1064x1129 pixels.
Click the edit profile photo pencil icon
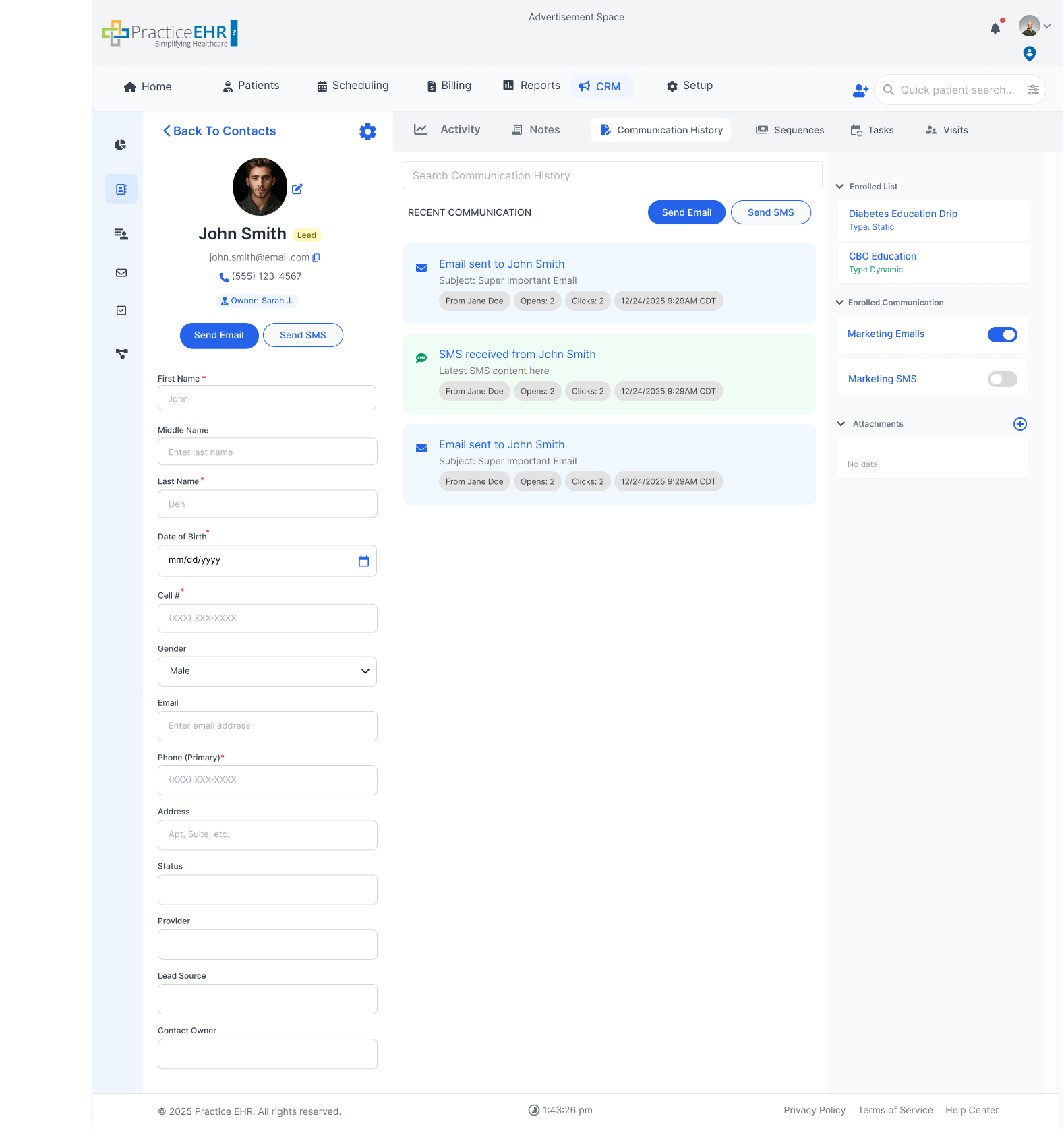pyautogui.click(x=297, y=189)
